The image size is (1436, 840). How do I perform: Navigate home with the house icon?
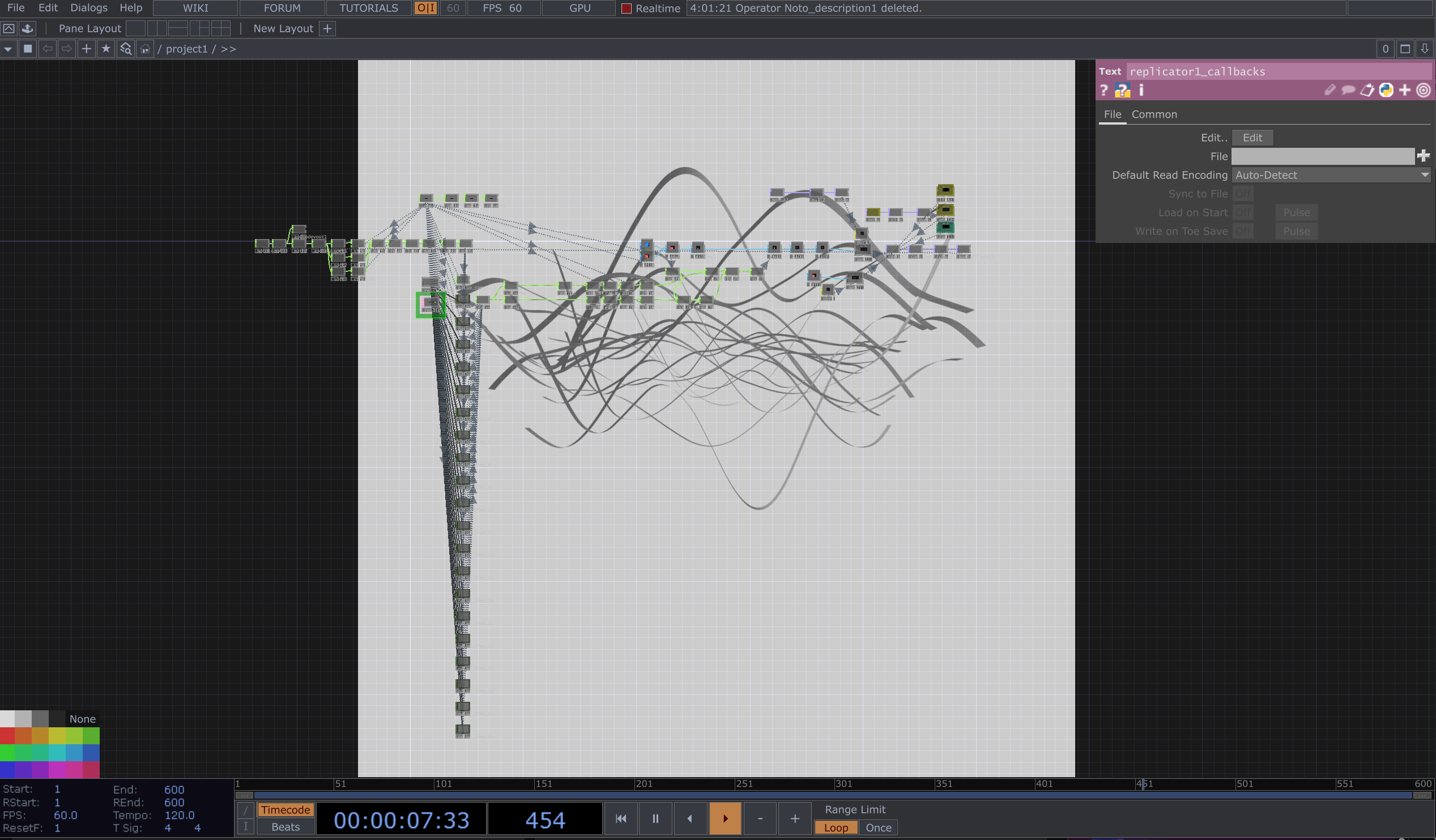(x=146, y=49)
